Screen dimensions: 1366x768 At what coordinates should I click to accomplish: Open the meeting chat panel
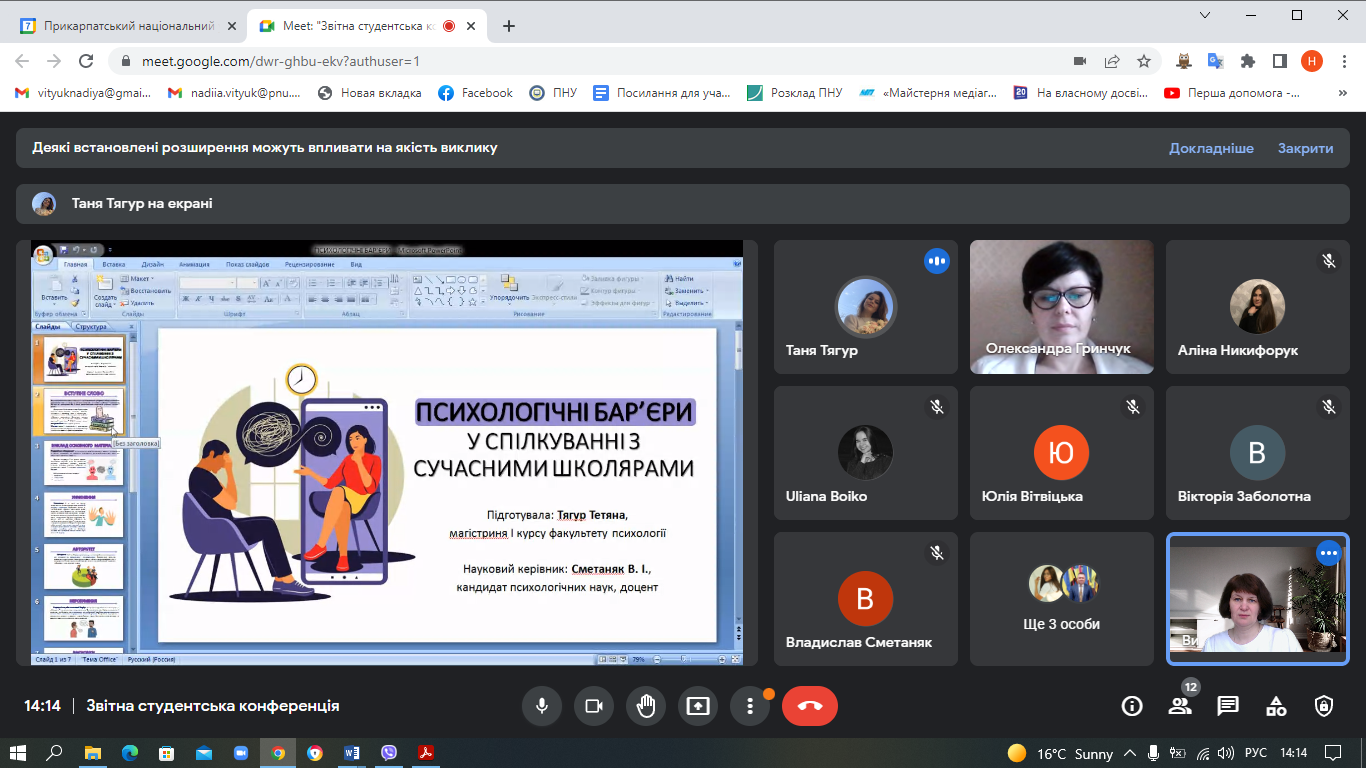(1228, 706)
